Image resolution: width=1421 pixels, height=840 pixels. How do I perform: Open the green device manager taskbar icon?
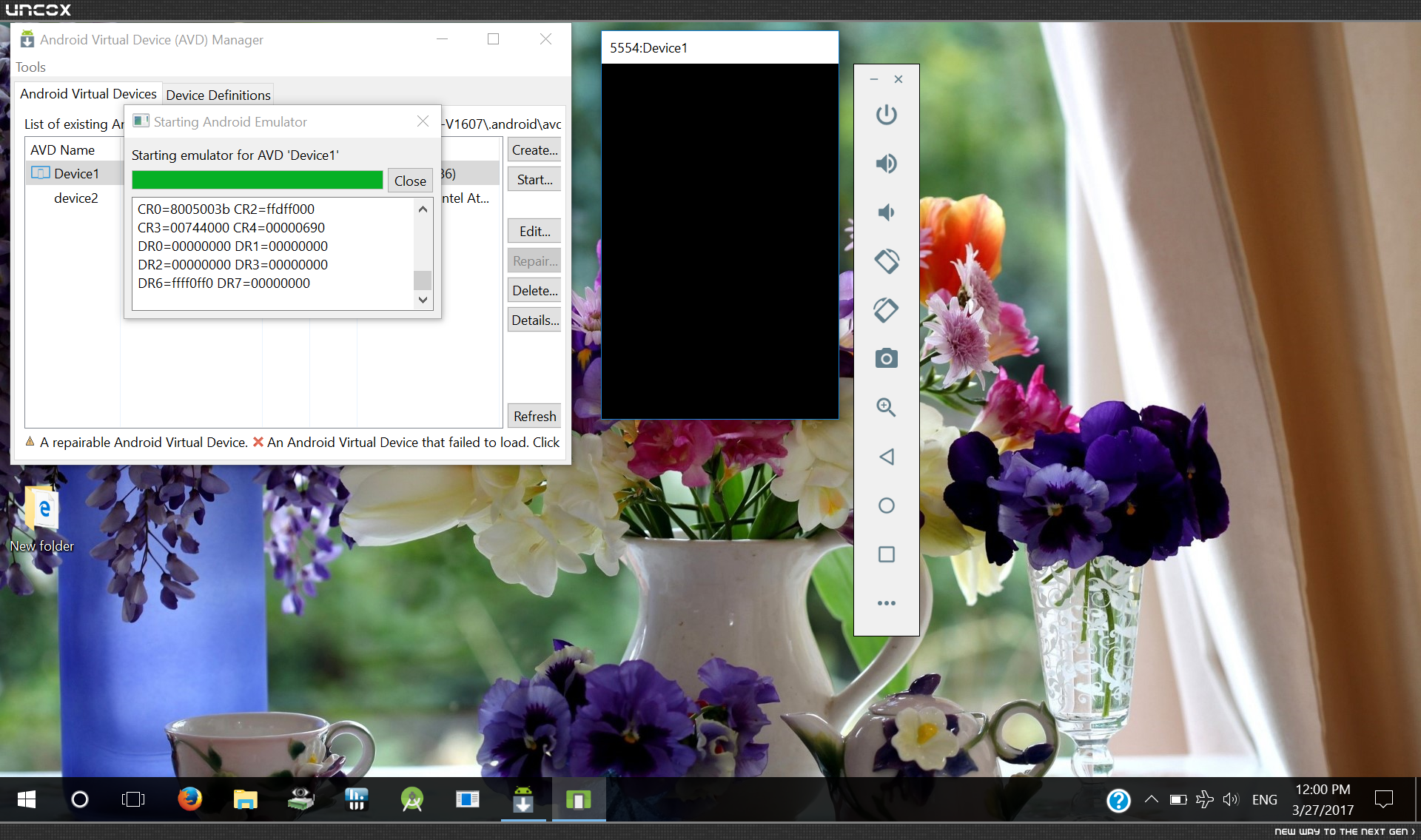click(300, 799)
